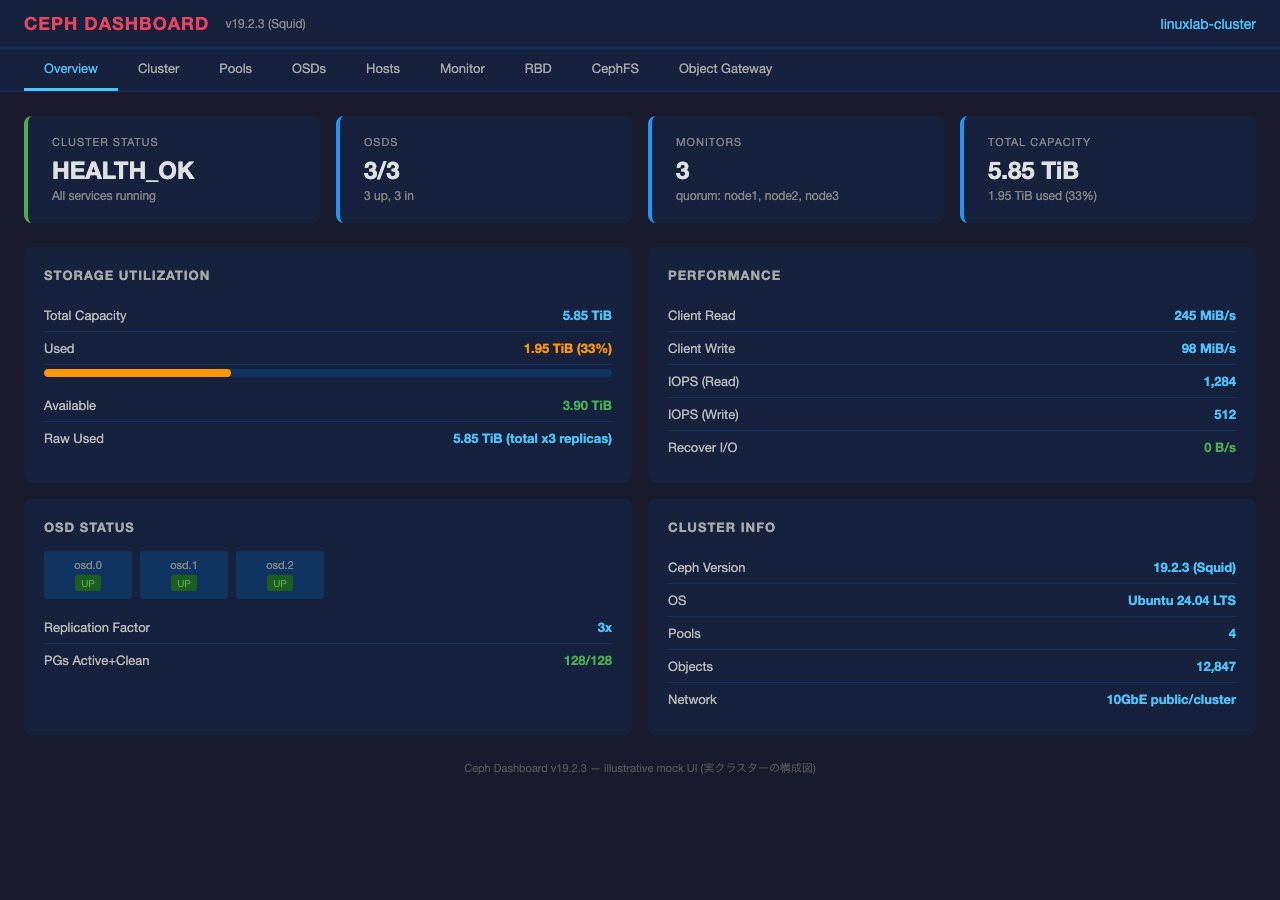
Task: Select the Object Gateway tab
Action: point(726,69)
